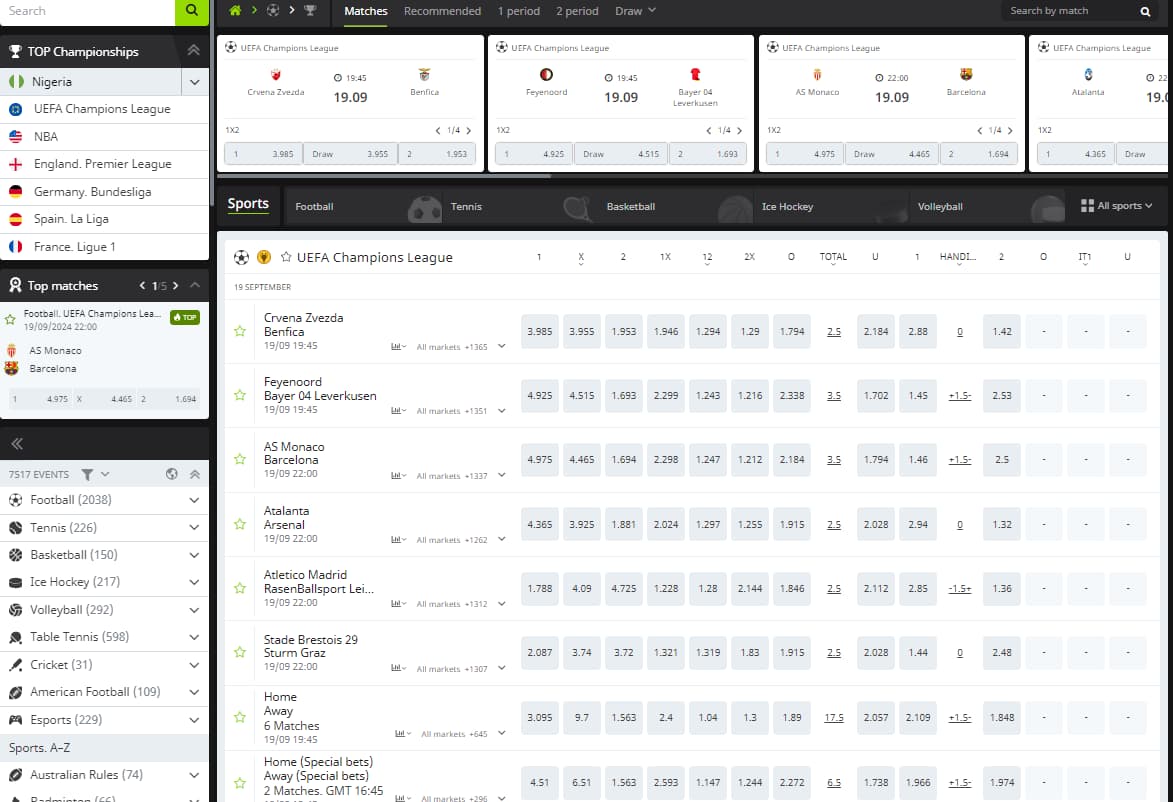Go to home via breadcrumb house icon
1173x802 pixels.
(x=235, y=10)
